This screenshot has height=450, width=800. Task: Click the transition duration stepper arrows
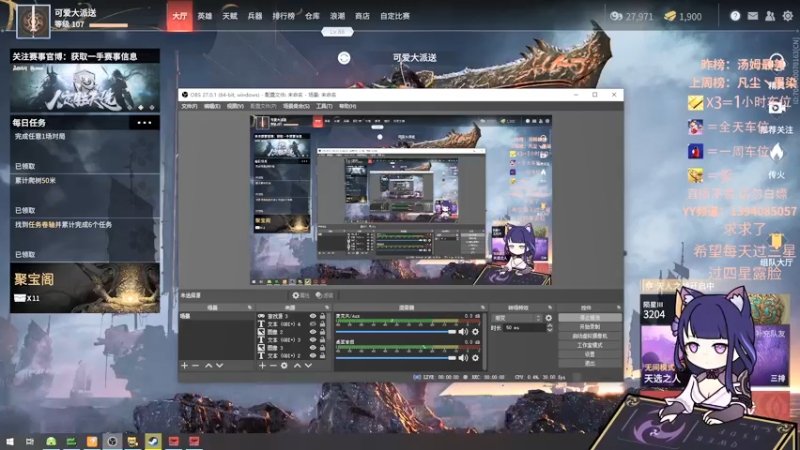pyautogui.click(x=549, y=328)
